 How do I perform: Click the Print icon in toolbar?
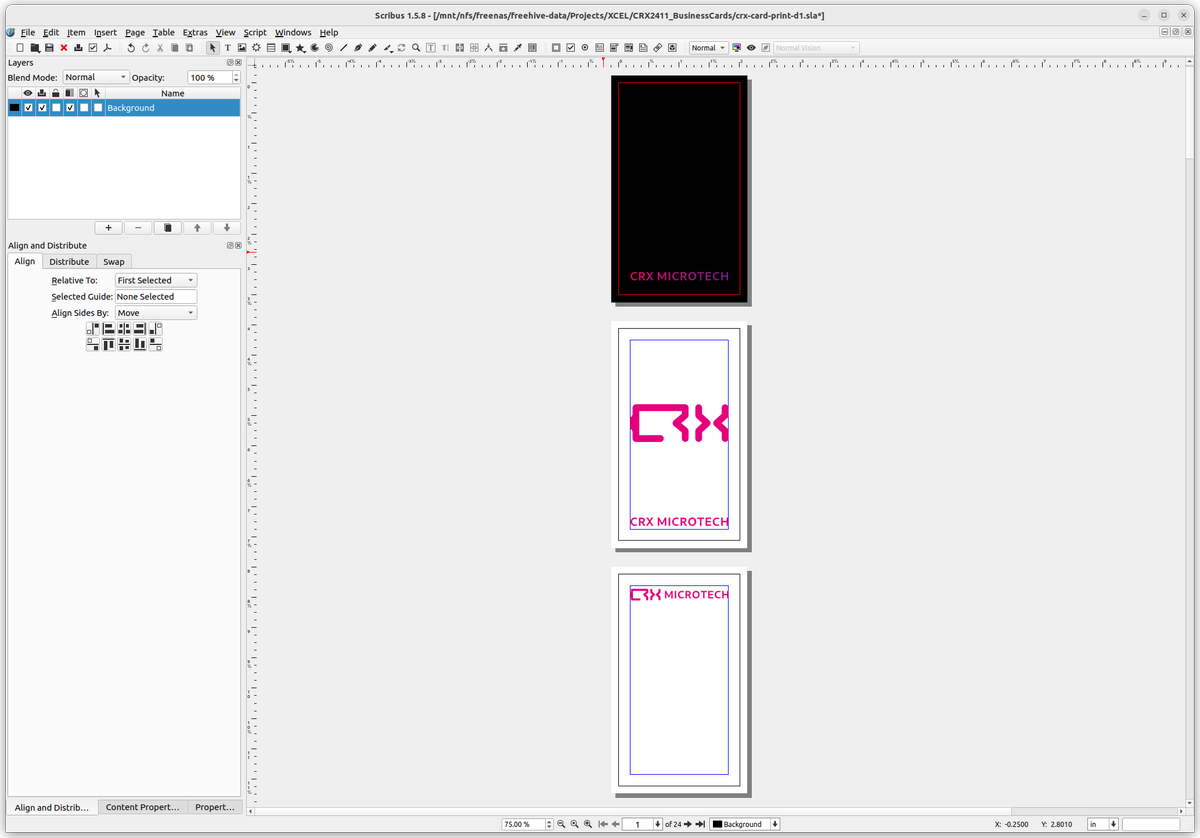(x=78, y=48)
